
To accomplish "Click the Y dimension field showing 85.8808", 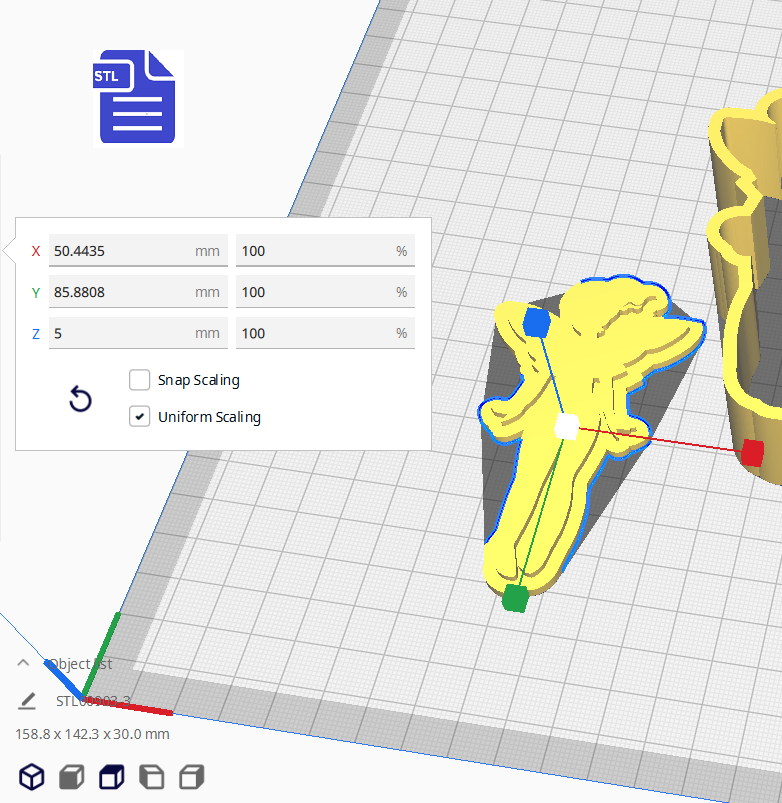I will click(120, 292).
